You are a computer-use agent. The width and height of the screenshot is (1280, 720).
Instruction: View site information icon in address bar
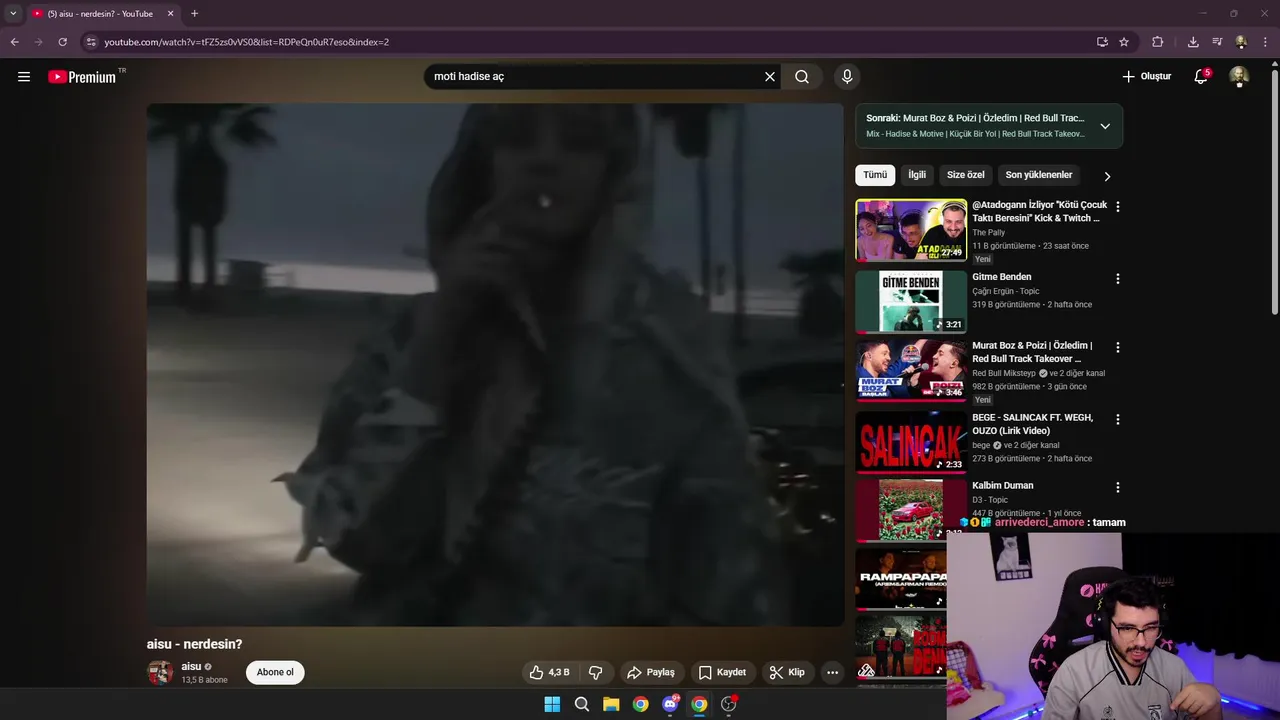(91, 42)
